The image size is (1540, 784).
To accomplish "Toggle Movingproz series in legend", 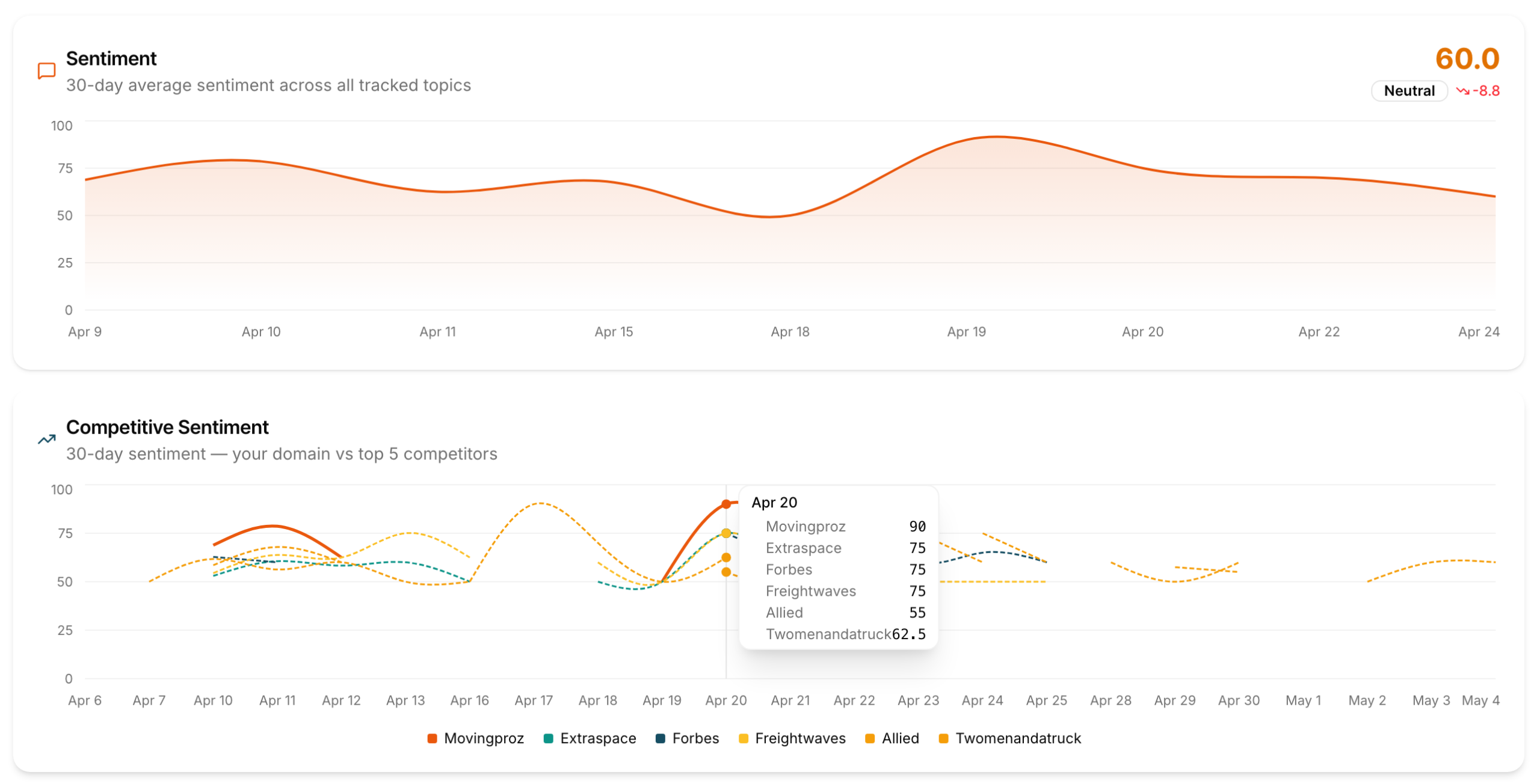I will click(475, 738).
